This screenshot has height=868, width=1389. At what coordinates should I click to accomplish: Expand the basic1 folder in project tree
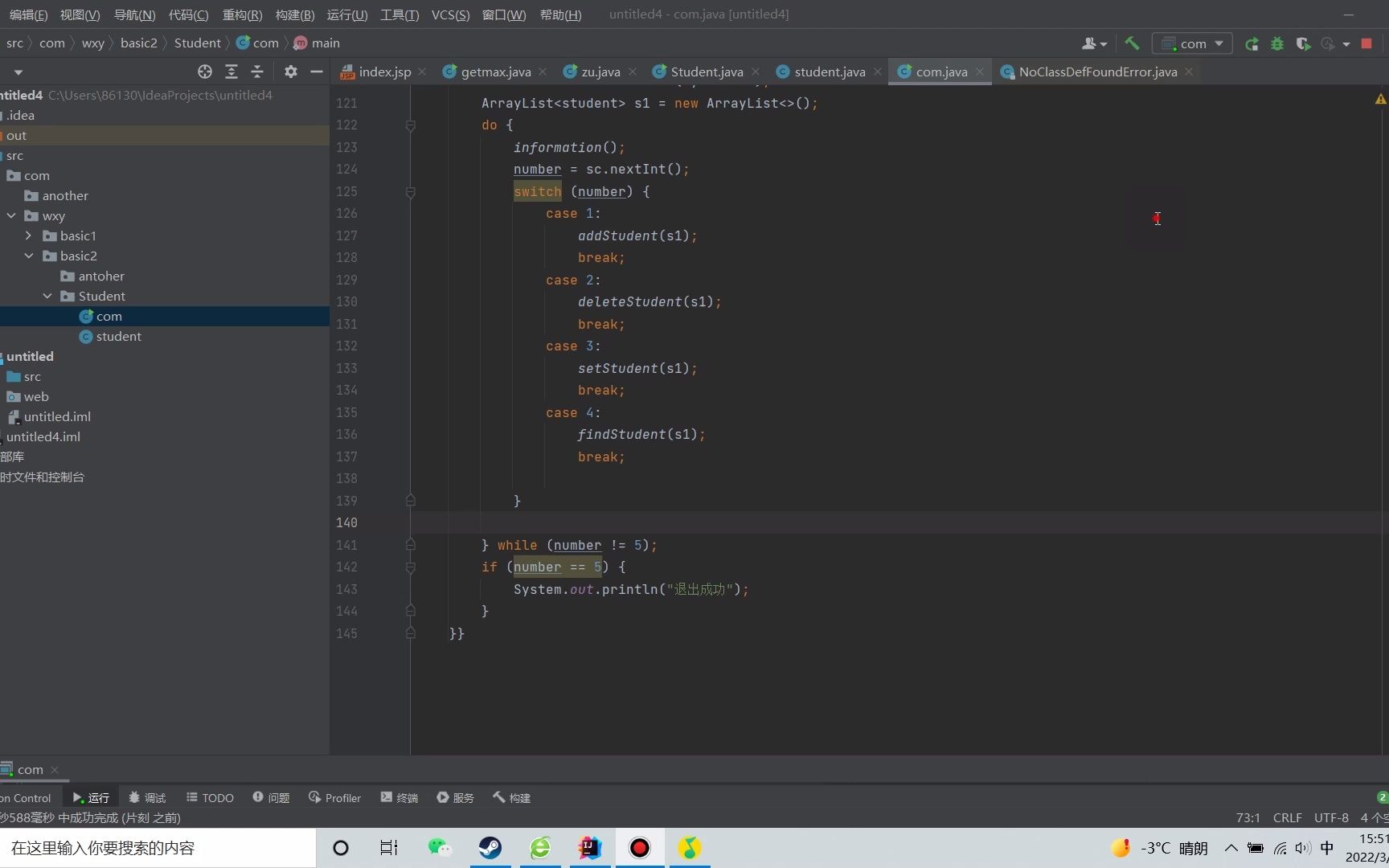(29, 235)
